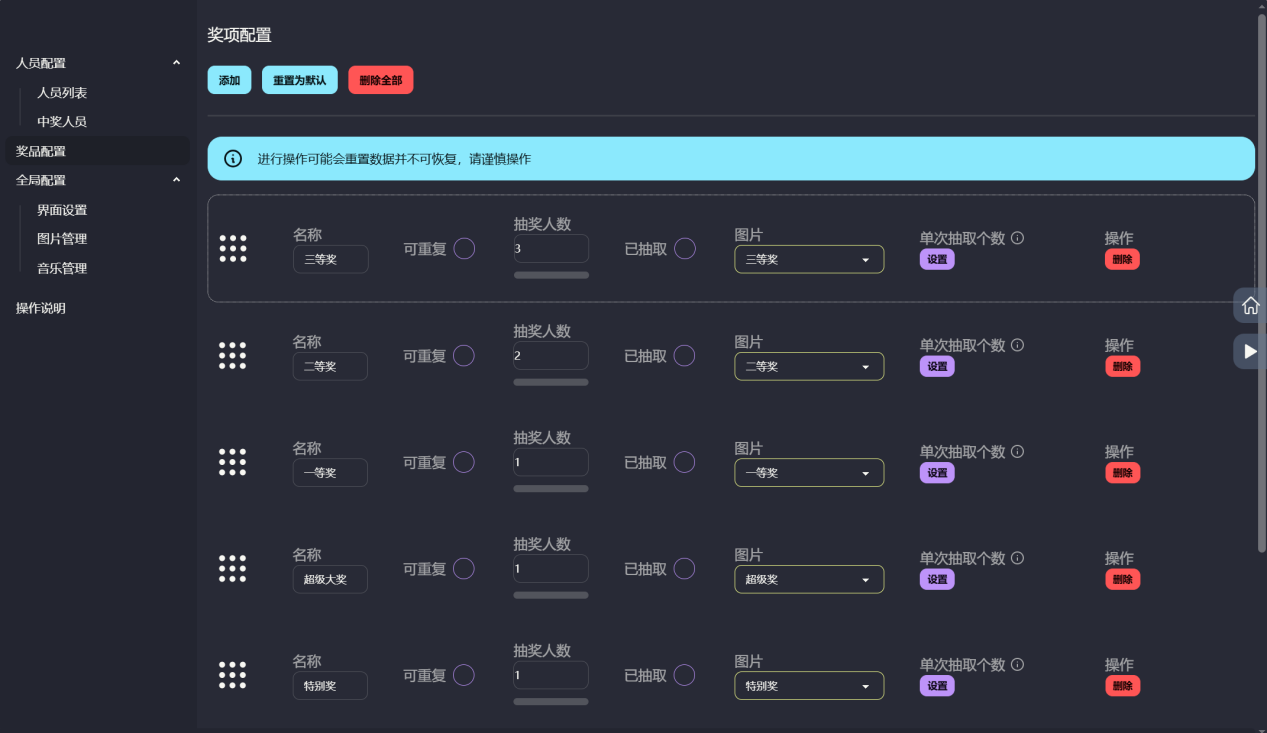The image size is (1267, 733).
Task: Open 中奖人员 in the sidebar
Action: coord(62,122)
